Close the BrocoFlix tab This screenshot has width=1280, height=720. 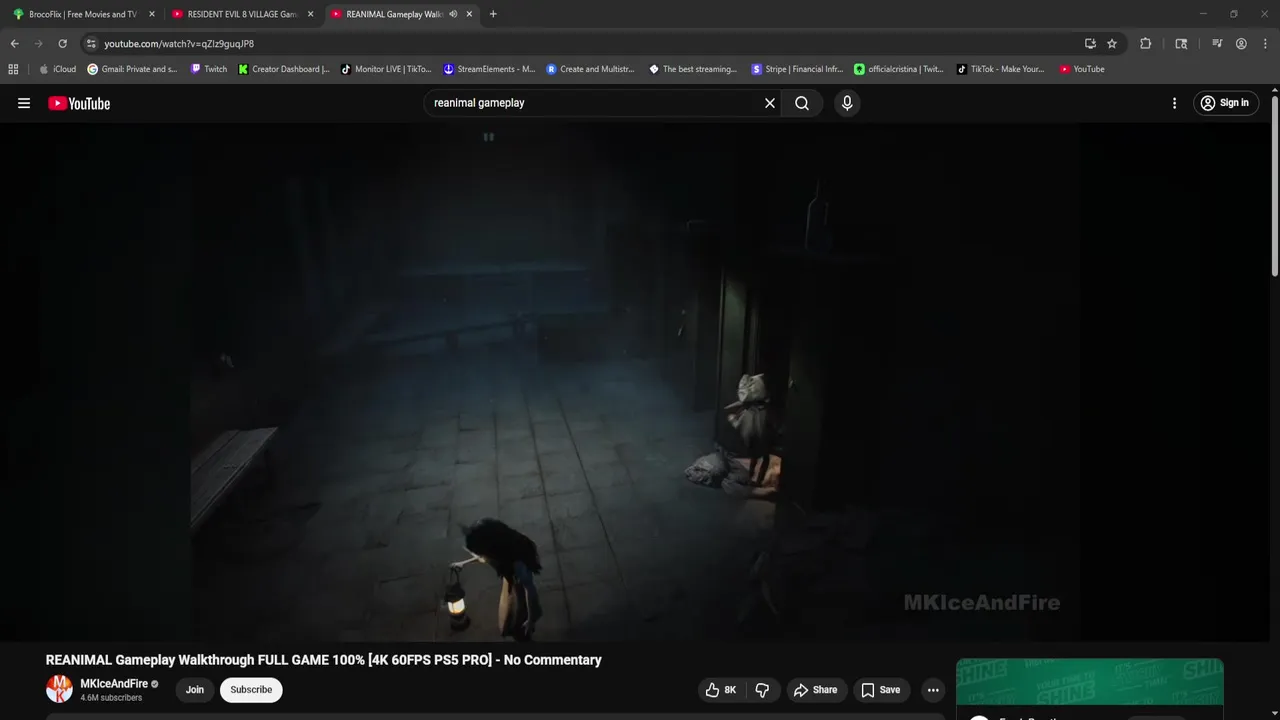[x=152, y=14]
